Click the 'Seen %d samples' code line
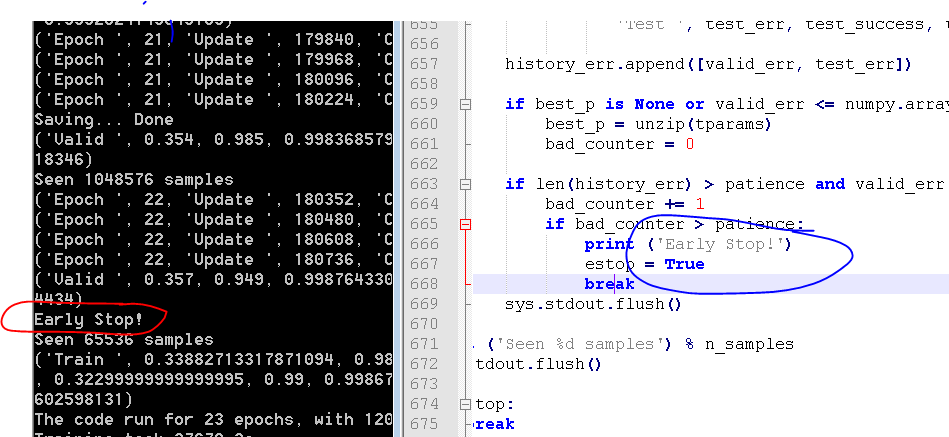Screen dimensions: 949x437 pos(642,344)
